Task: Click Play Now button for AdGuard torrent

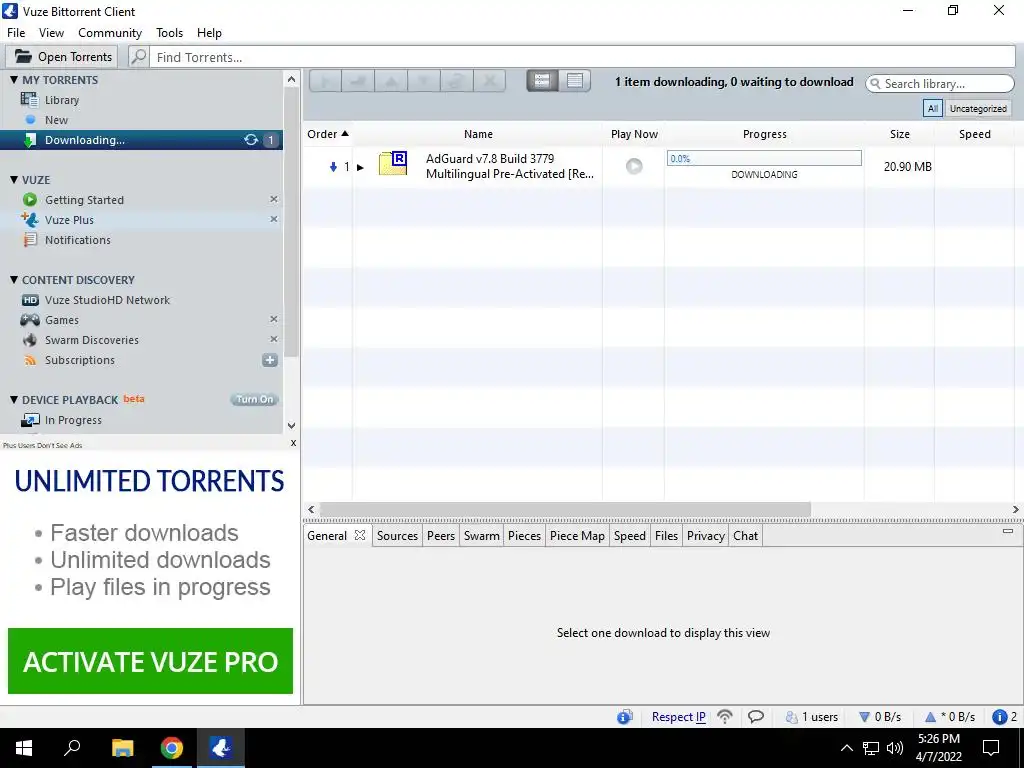Action: (633, 166)
